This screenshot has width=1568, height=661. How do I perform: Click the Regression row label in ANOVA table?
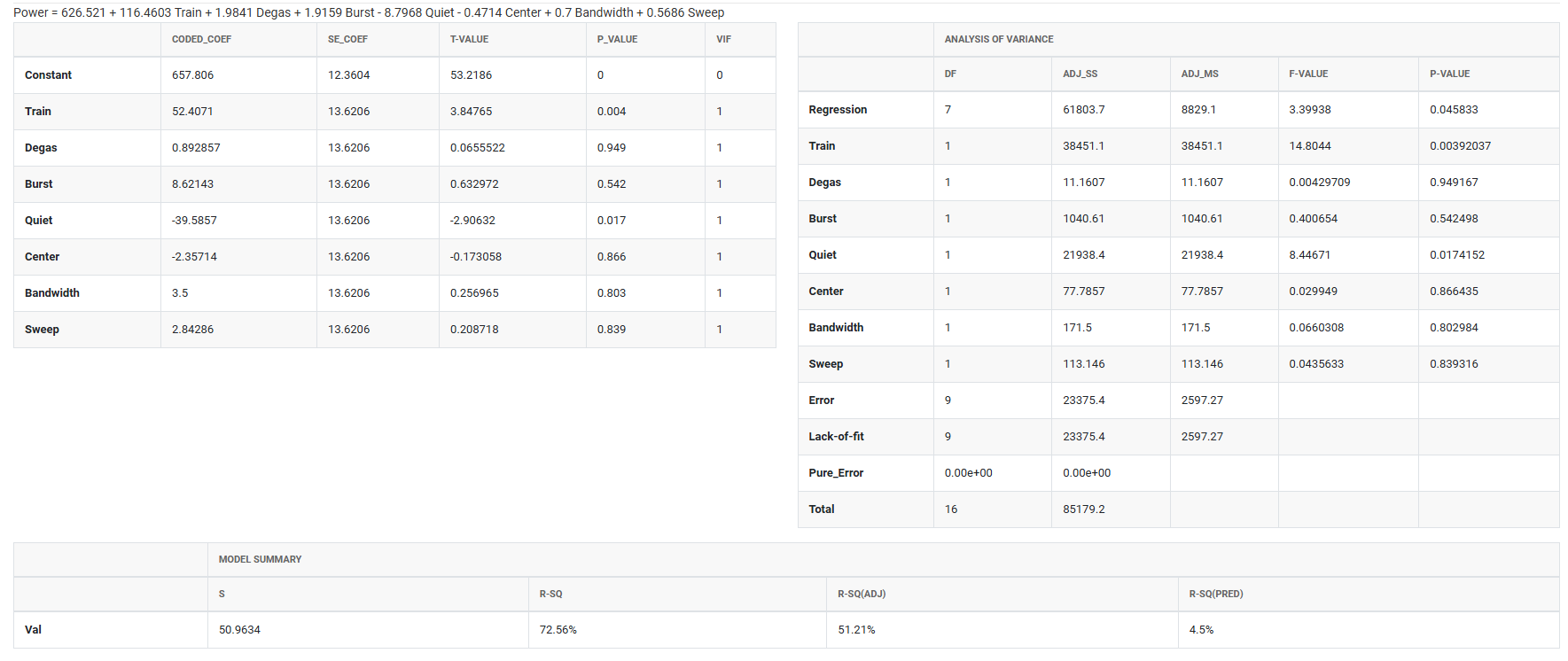pos(838,110)
